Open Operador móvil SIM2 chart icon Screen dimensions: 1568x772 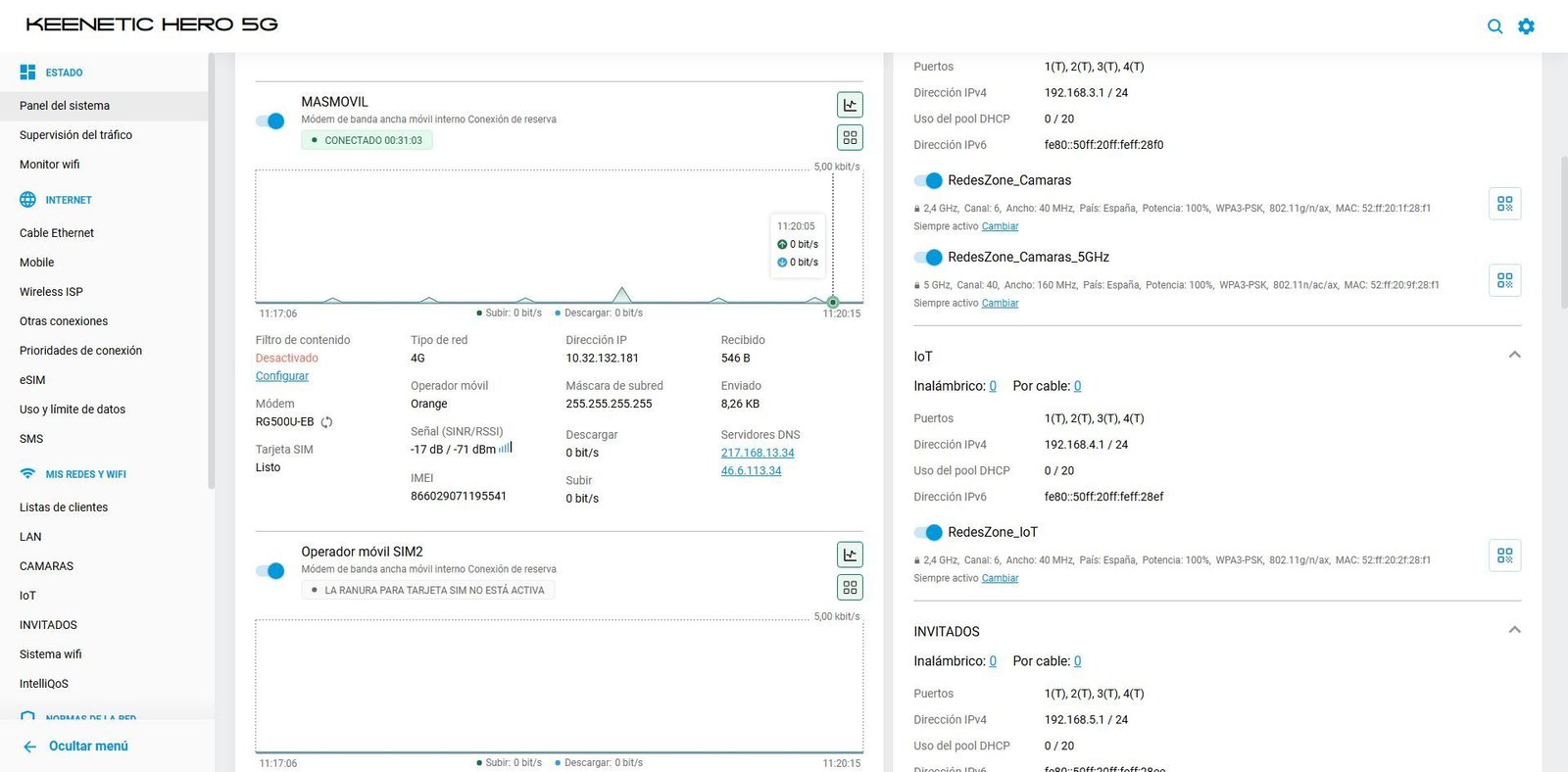[x=850, y=555]
